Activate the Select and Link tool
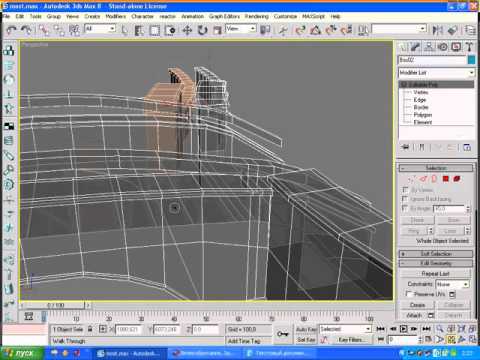 tap(44, 30)
